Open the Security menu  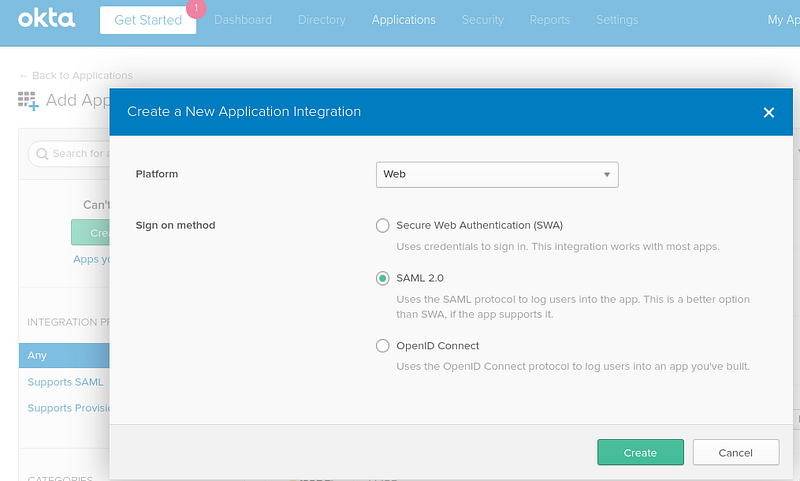pos(483,20)
